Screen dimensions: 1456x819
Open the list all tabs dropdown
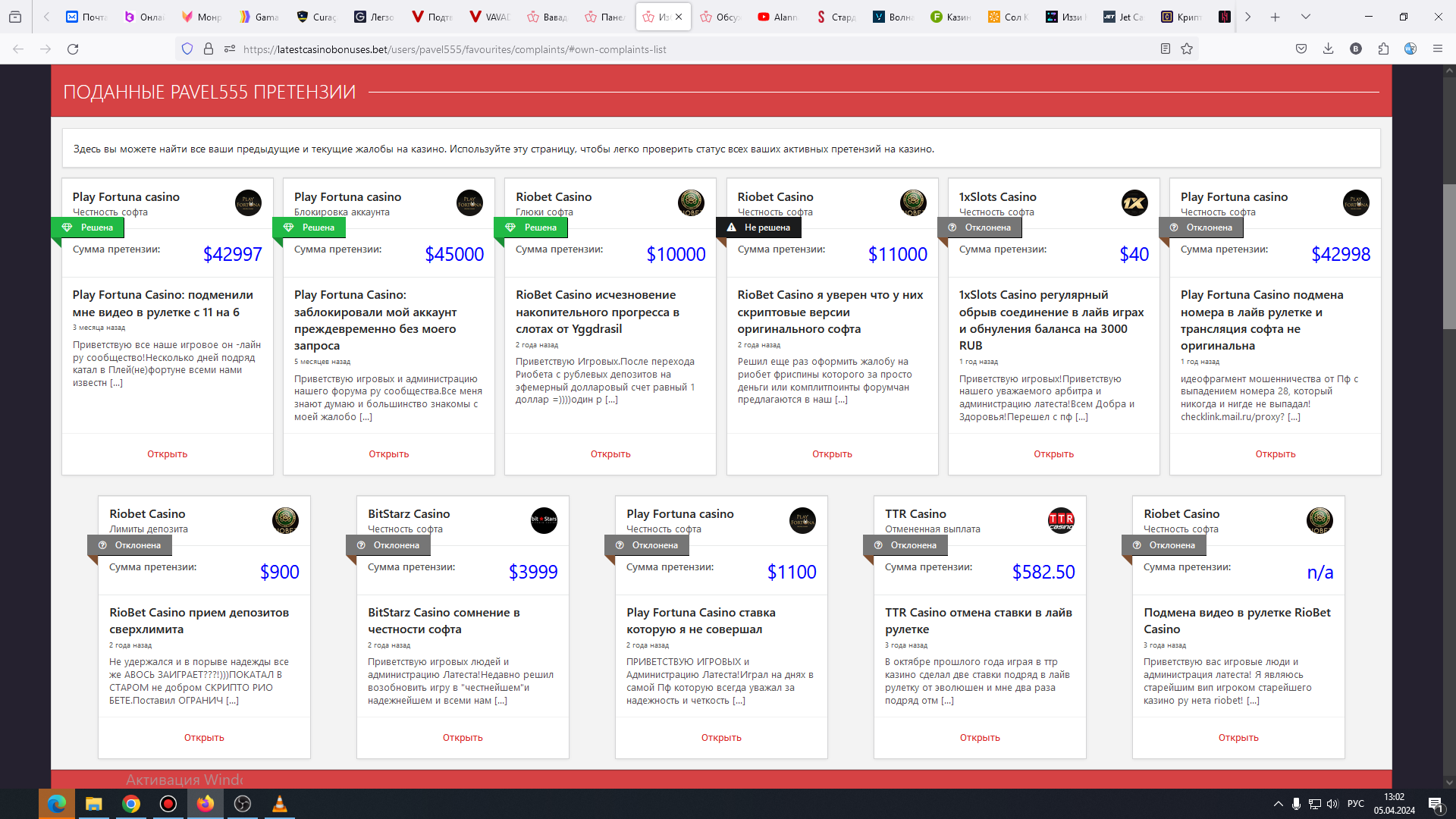1306,17
